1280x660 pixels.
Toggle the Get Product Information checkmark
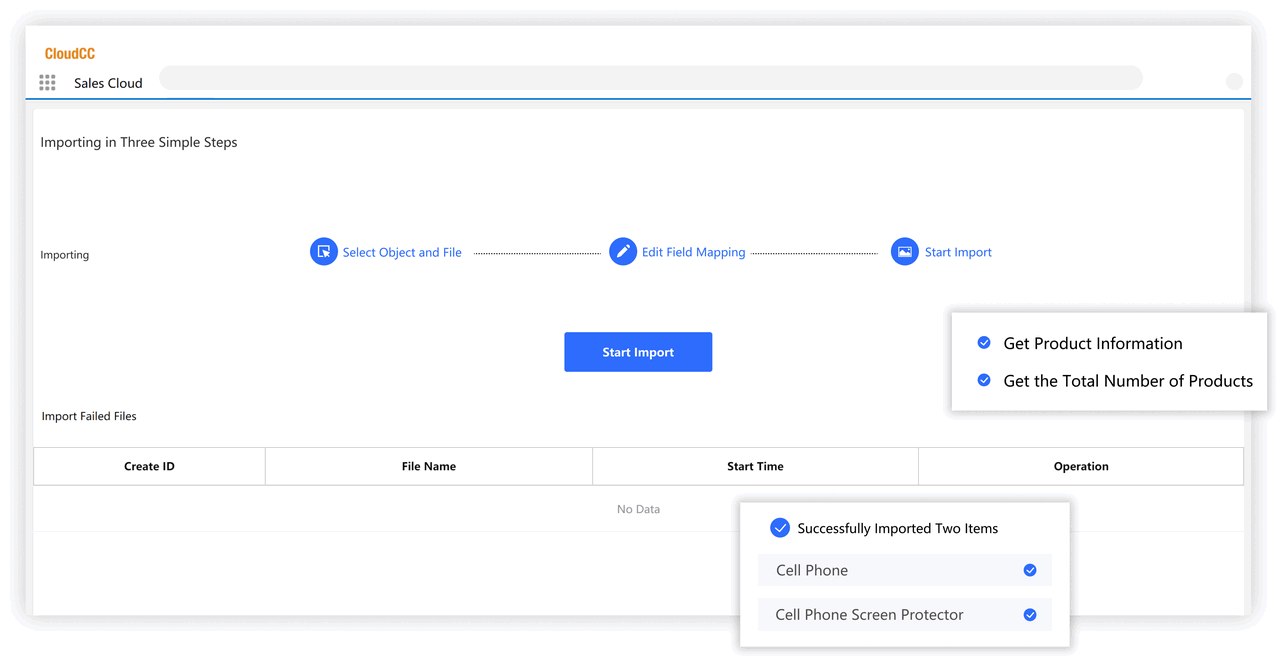tap(984, 343)
